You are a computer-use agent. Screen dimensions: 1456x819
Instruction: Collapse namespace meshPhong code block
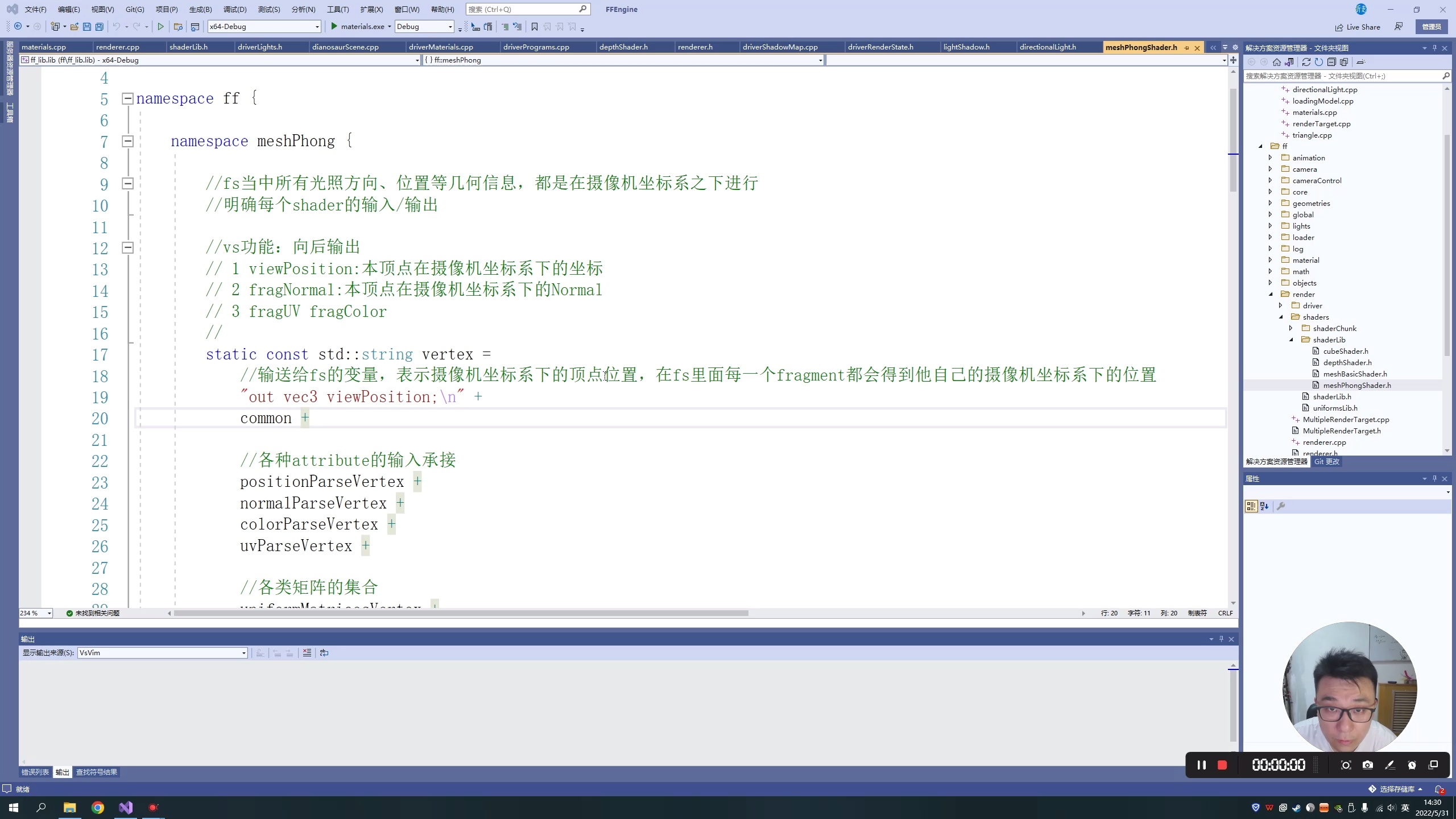click(128, 141)
